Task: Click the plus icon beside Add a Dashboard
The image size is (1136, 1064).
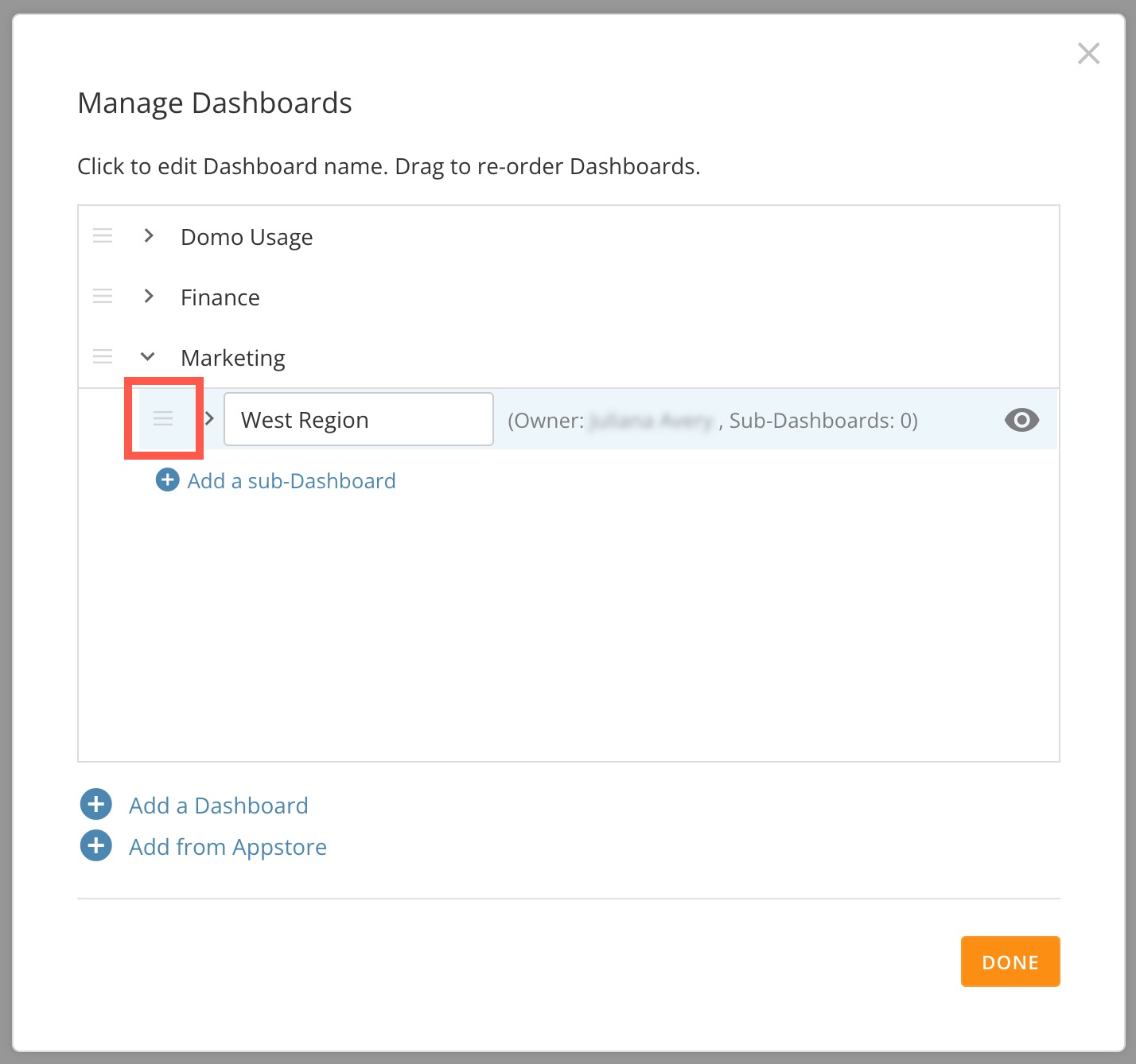Action: click(96, 805)
